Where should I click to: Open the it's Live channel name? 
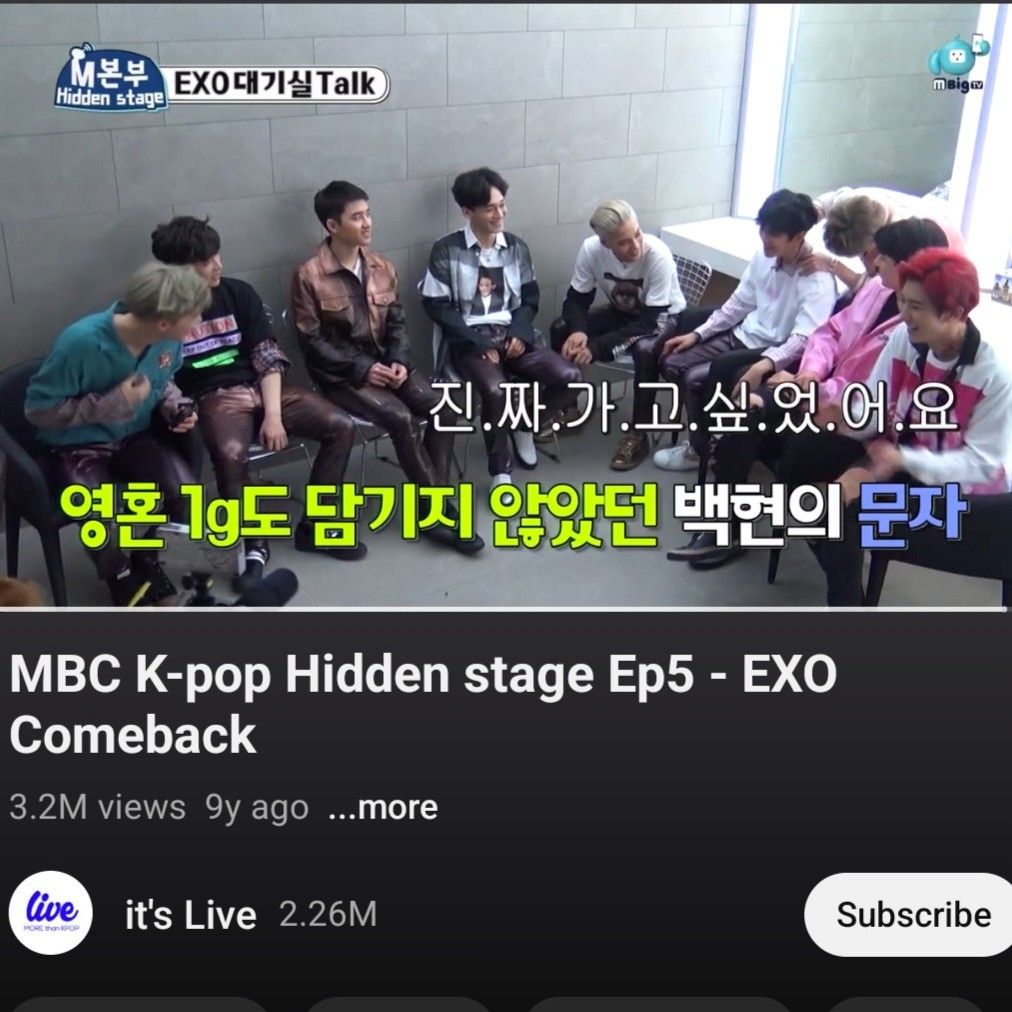[x=190, y=915]
